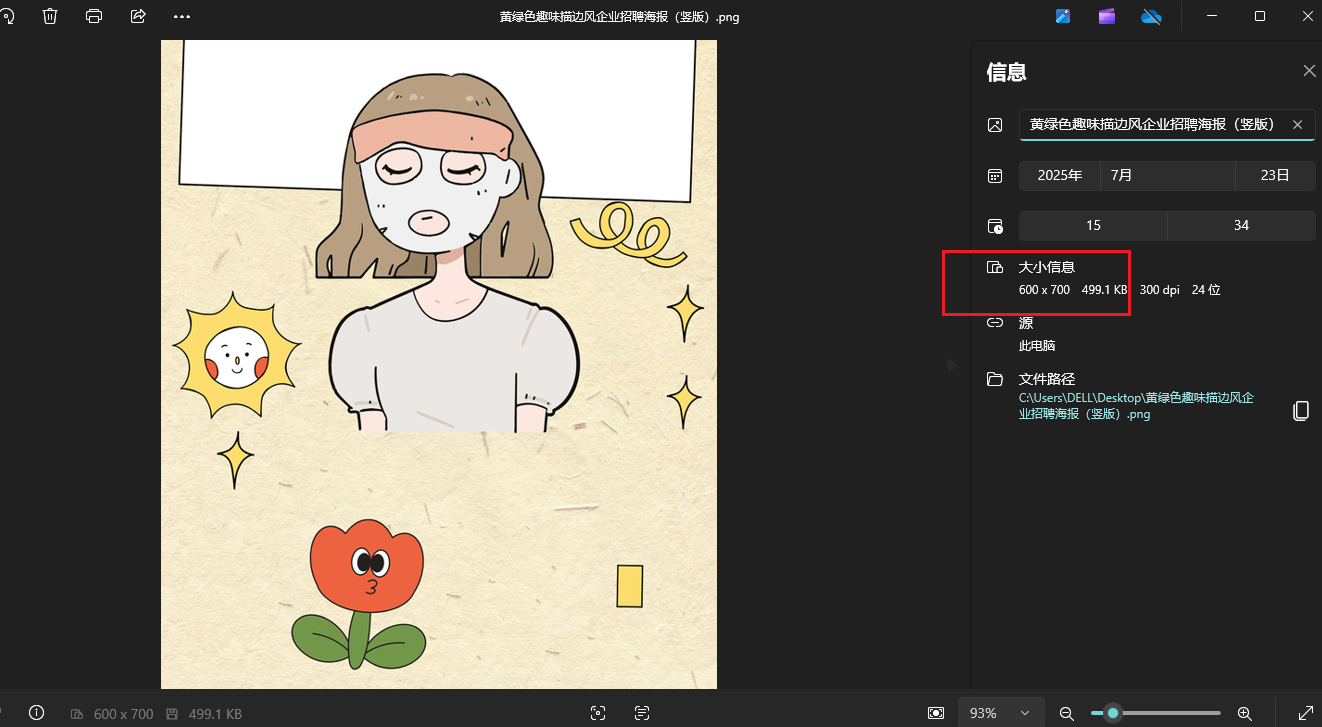The width and height of the screenshot is (1322, 727).
Task: Select the 7月 month field
Action: (x=1167, y=175)
